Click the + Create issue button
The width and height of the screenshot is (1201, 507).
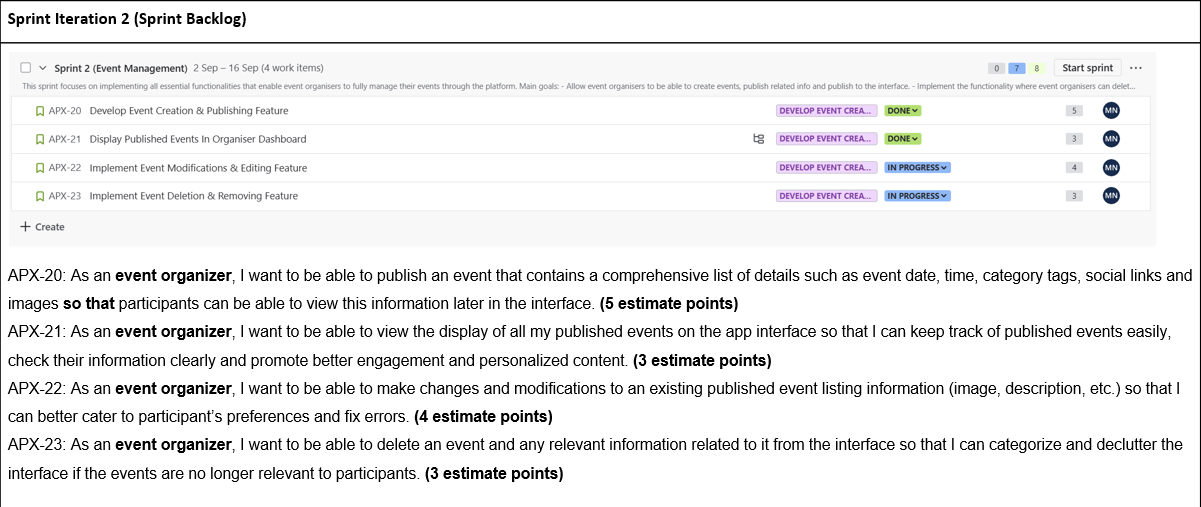pyautogui.click(x=43, y=227)
